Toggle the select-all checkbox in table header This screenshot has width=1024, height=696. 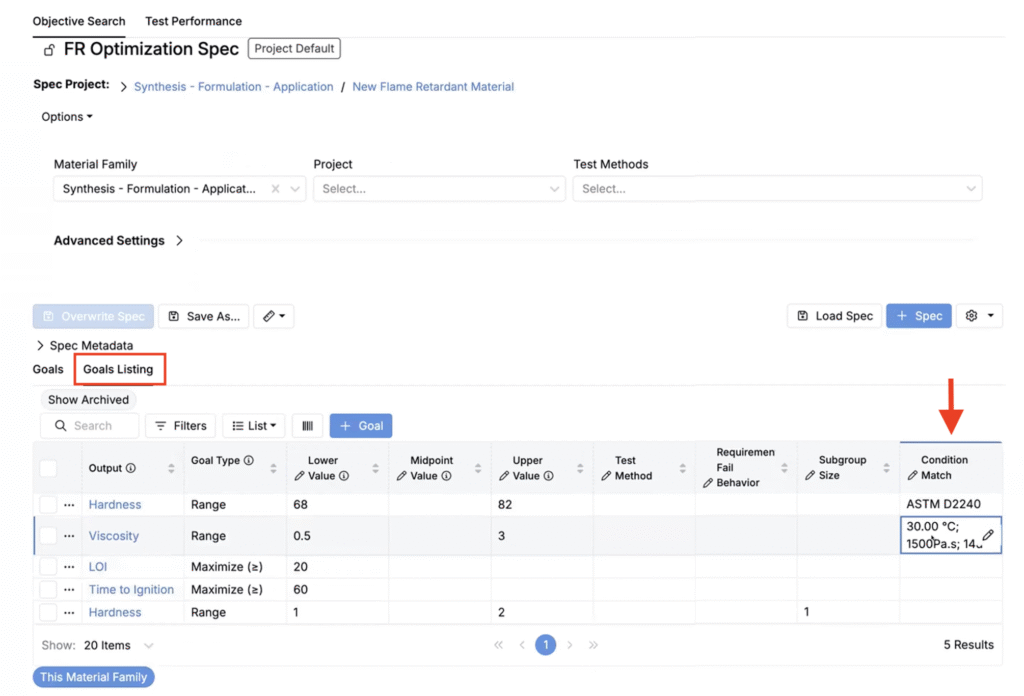click(48, 468)
